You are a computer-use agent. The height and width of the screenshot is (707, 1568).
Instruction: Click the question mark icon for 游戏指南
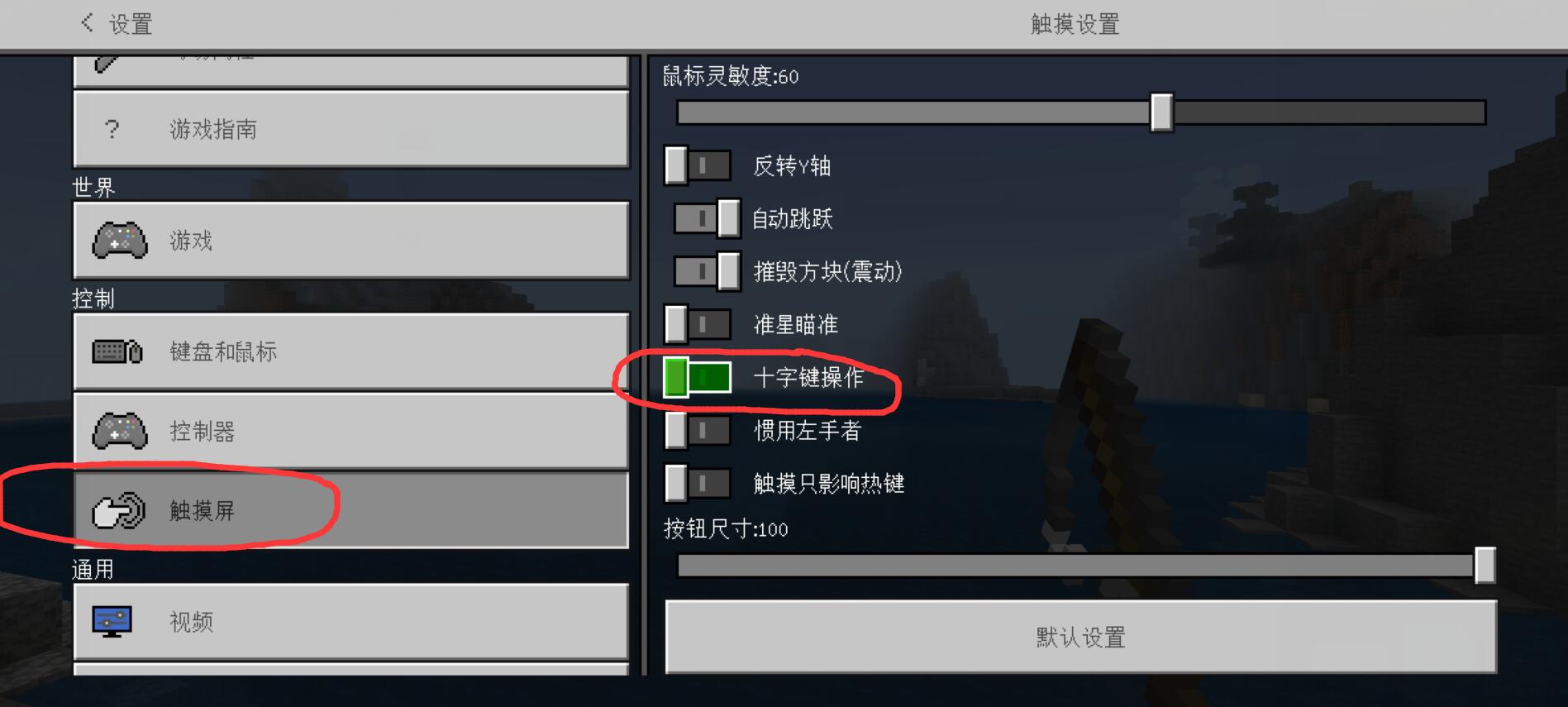point(112,129)
